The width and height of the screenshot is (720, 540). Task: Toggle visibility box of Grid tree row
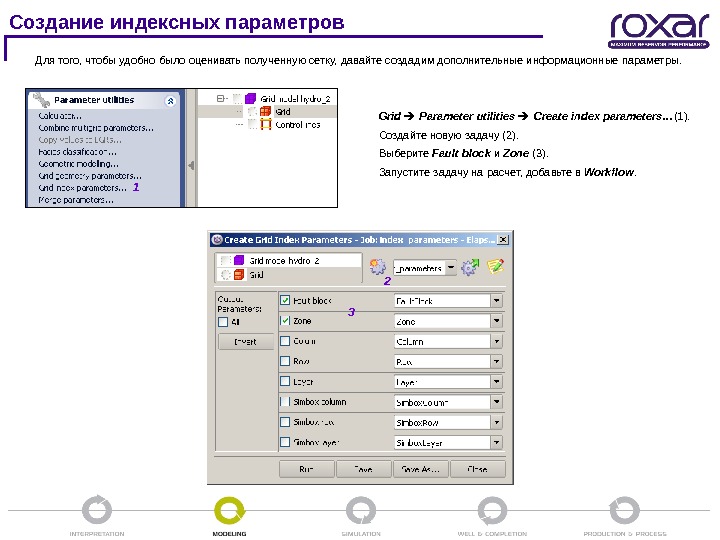(252, 111)
